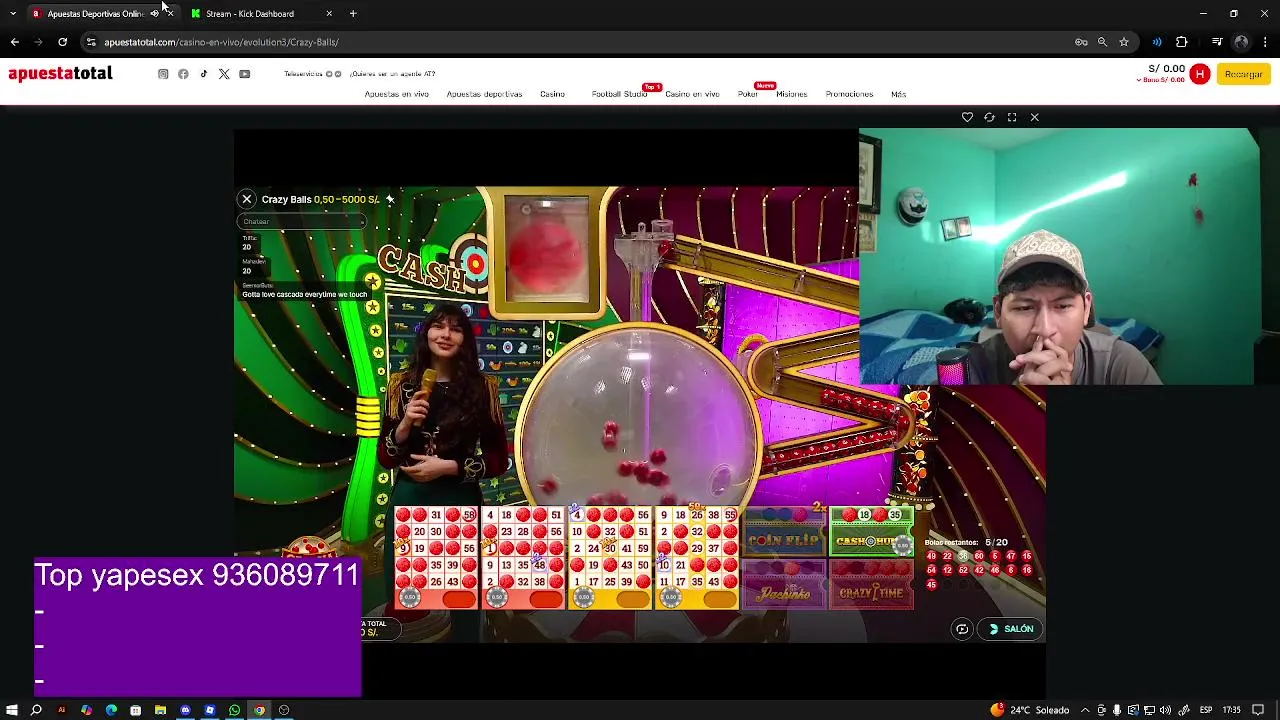Show hidden system tray icons
Image resolution: width=1280 pixels, height=720 pixels.
[1086, 710]
